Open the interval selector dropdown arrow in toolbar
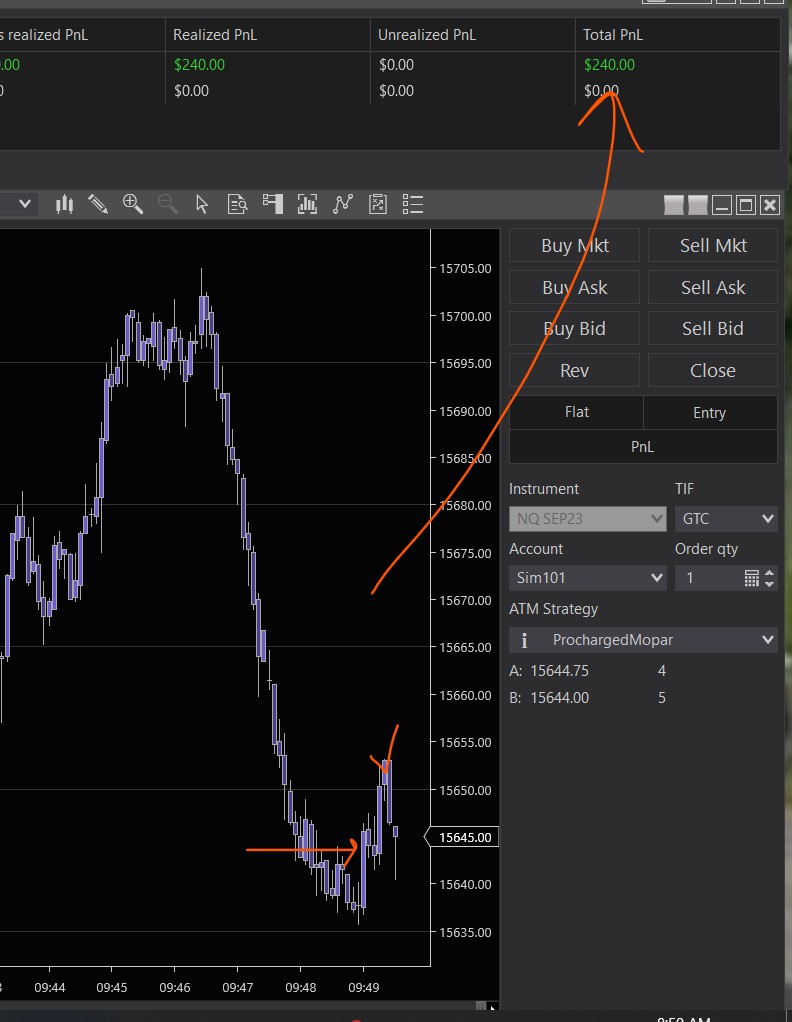The height and width of the screenshot is (1022, 792). coord(25,204)
